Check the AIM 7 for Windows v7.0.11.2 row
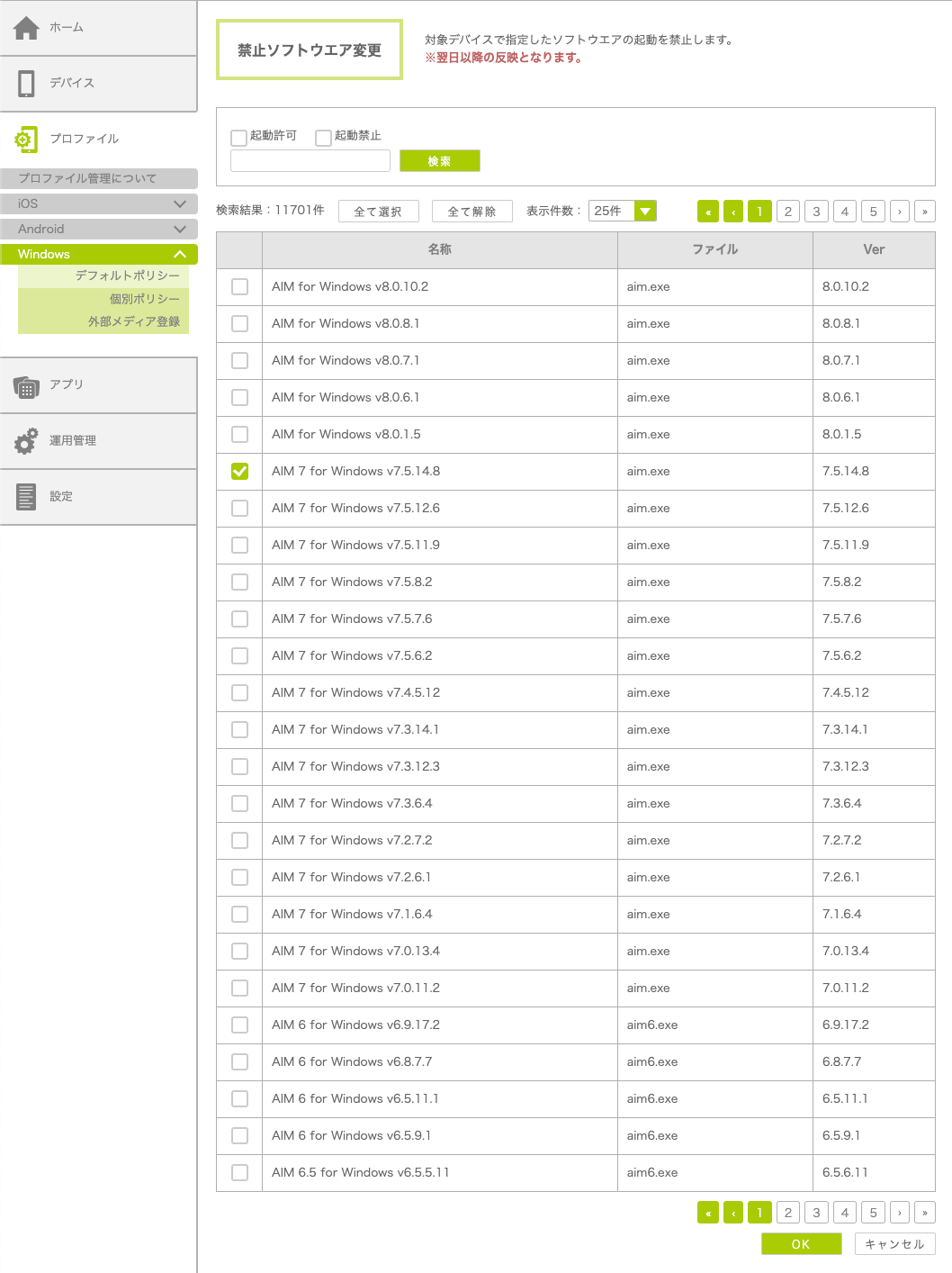The height and width of the screenshot is (1273, 952). [239, 988]
